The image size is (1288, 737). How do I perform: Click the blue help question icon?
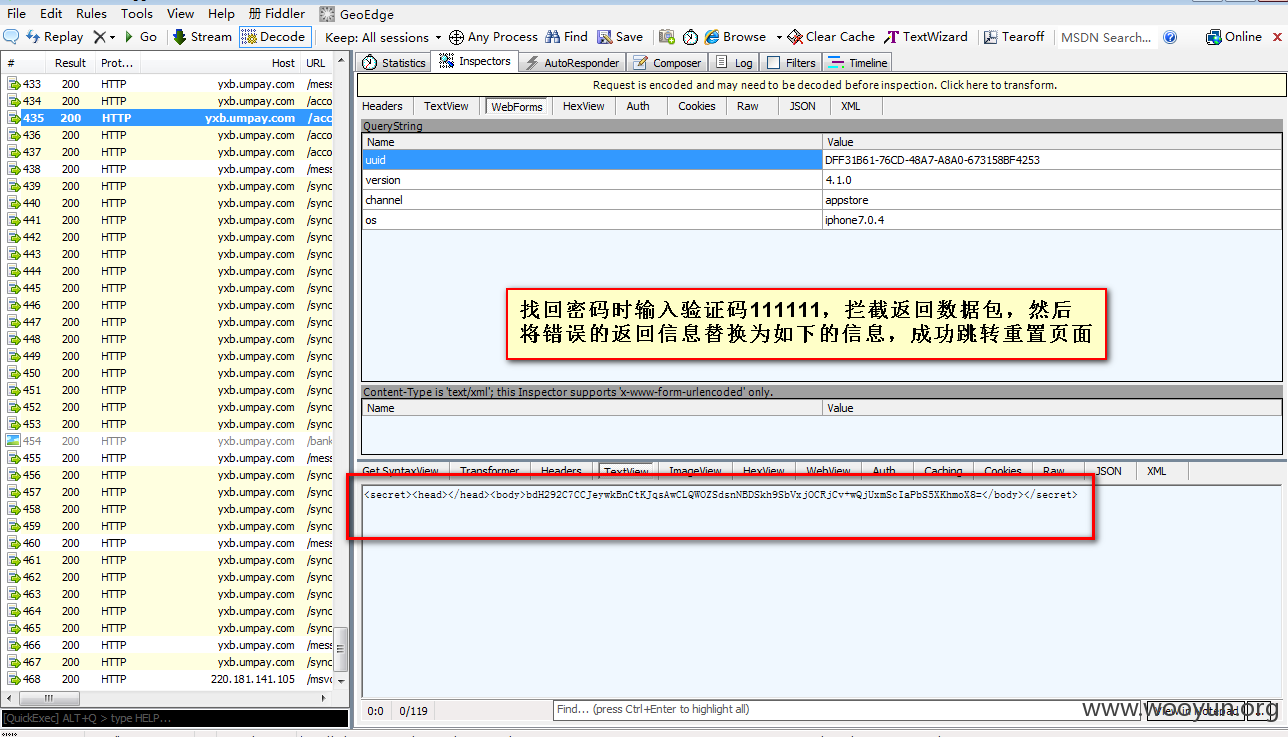click(x=1170, y=37)
